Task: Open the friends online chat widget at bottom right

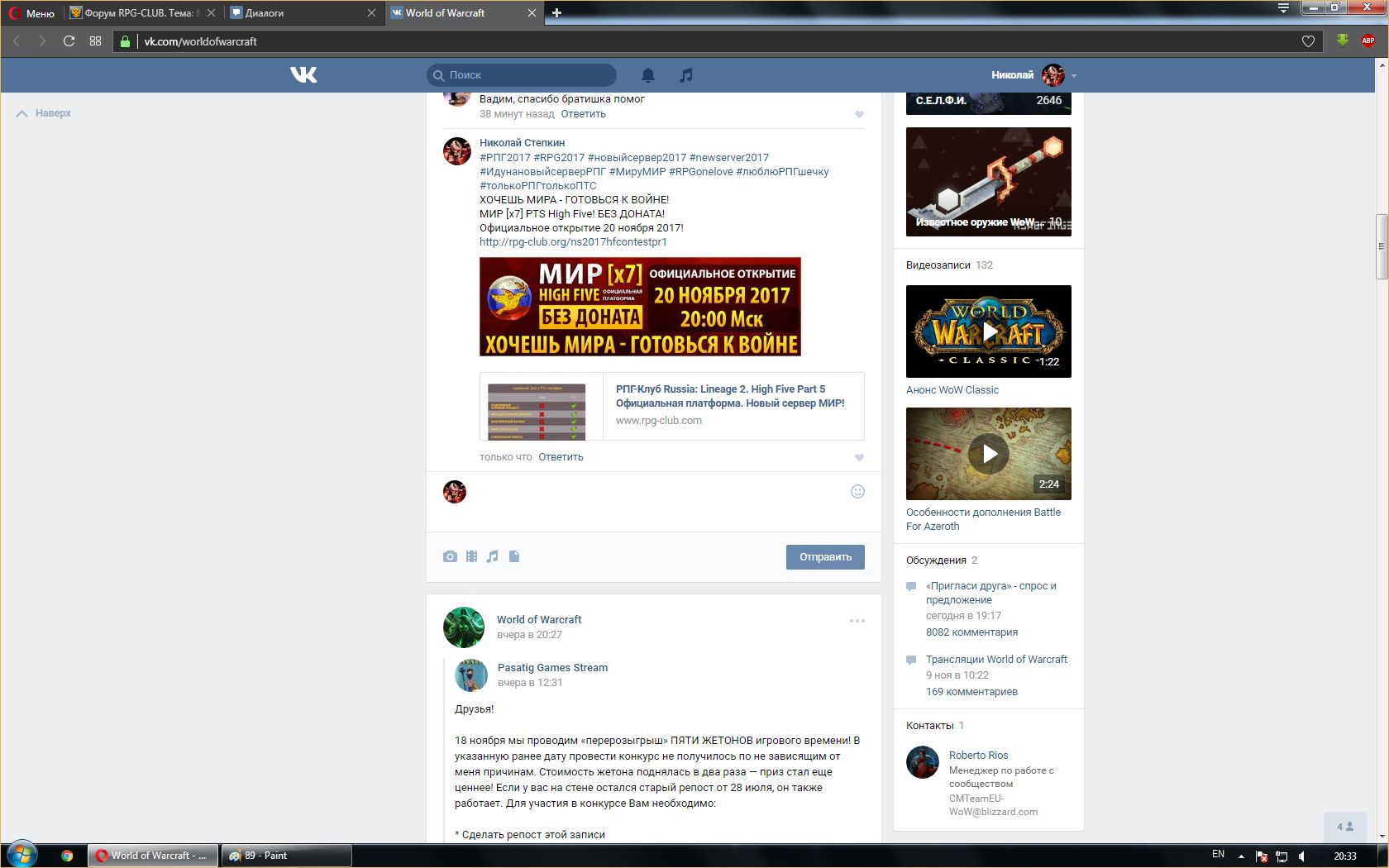Action: tap(1345, 827)
